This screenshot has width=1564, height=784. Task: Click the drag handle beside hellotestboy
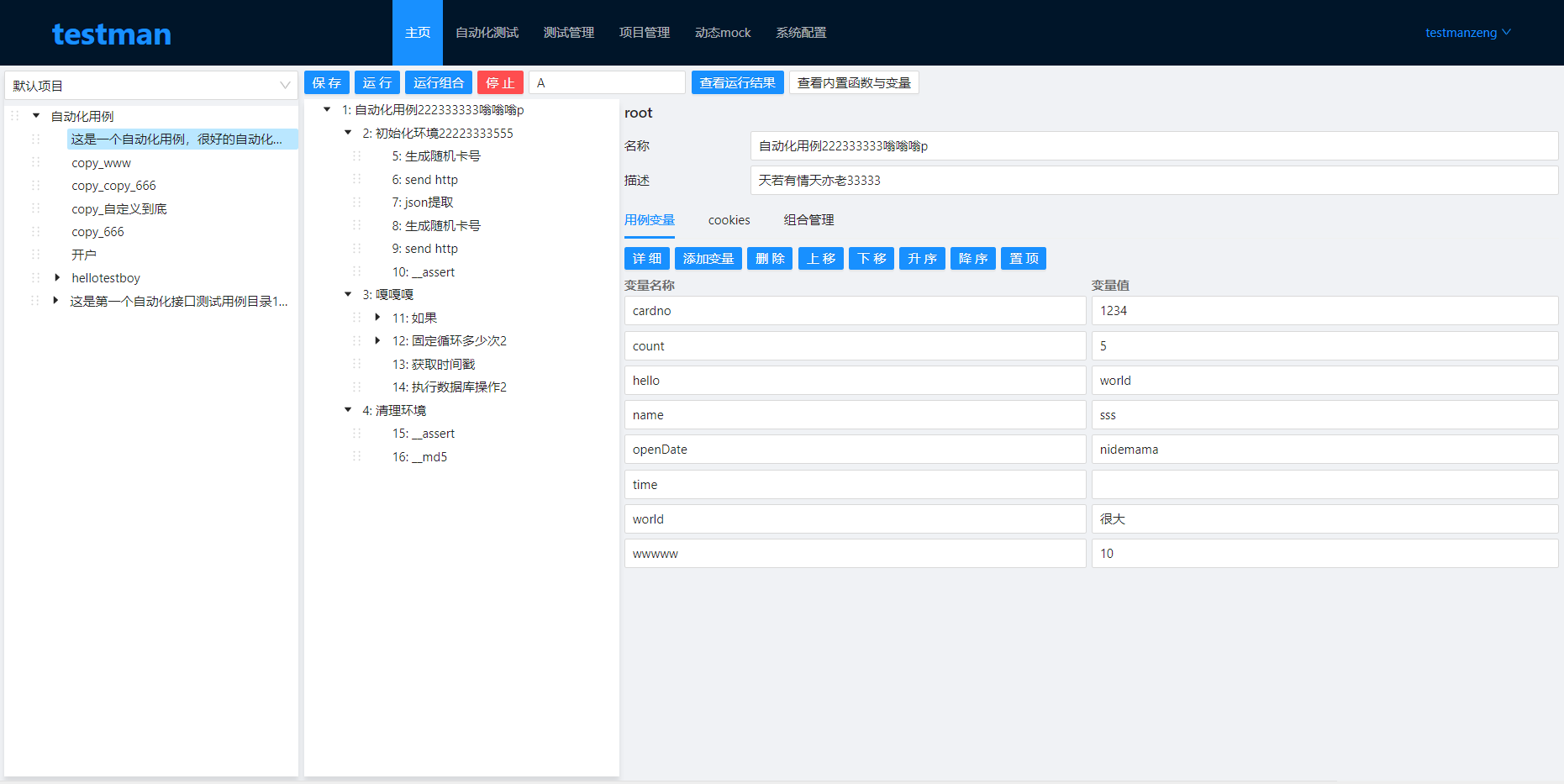click(x=35, y=277)
